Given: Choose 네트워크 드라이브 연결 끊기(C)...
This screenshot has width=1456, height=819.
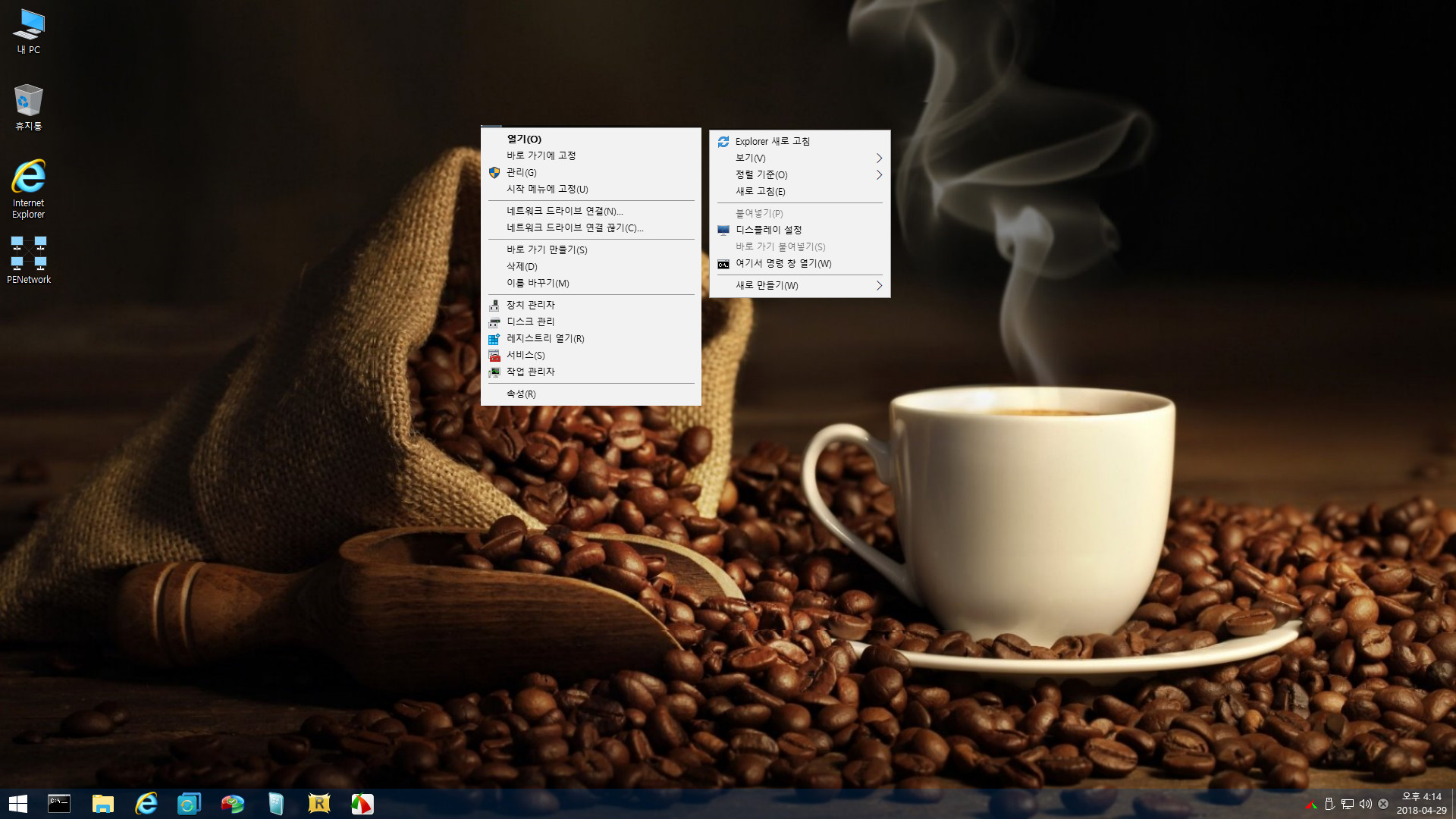Looking at the screenshot, I should click(591, 227).
